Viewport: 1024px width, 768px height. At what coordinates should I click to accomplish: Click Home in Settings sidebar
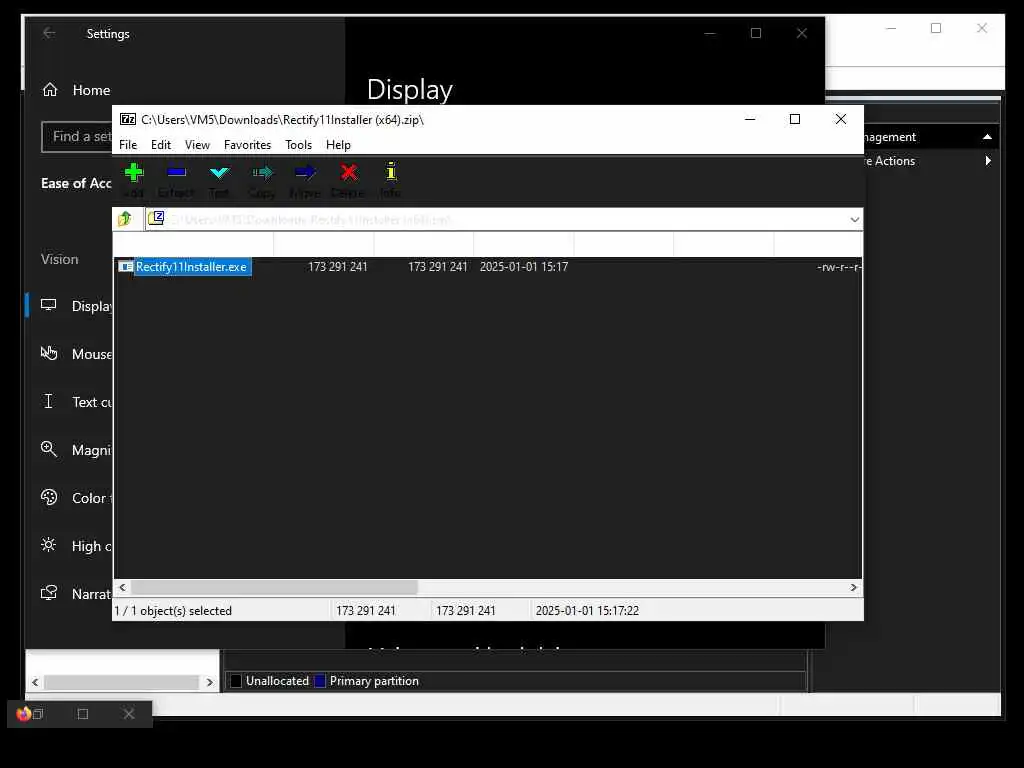(91, 90)
